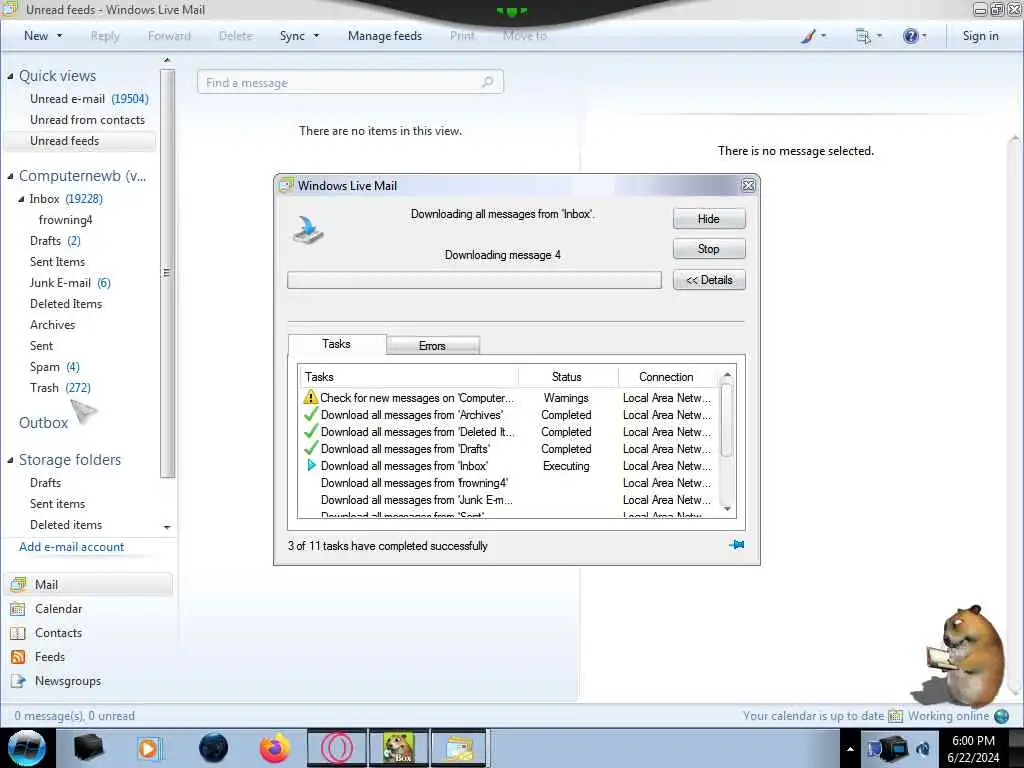Open the Opera browser taskbar icon
Image resolution: width=1024 pixels, height=768 pixels.
tap(337, 748)
